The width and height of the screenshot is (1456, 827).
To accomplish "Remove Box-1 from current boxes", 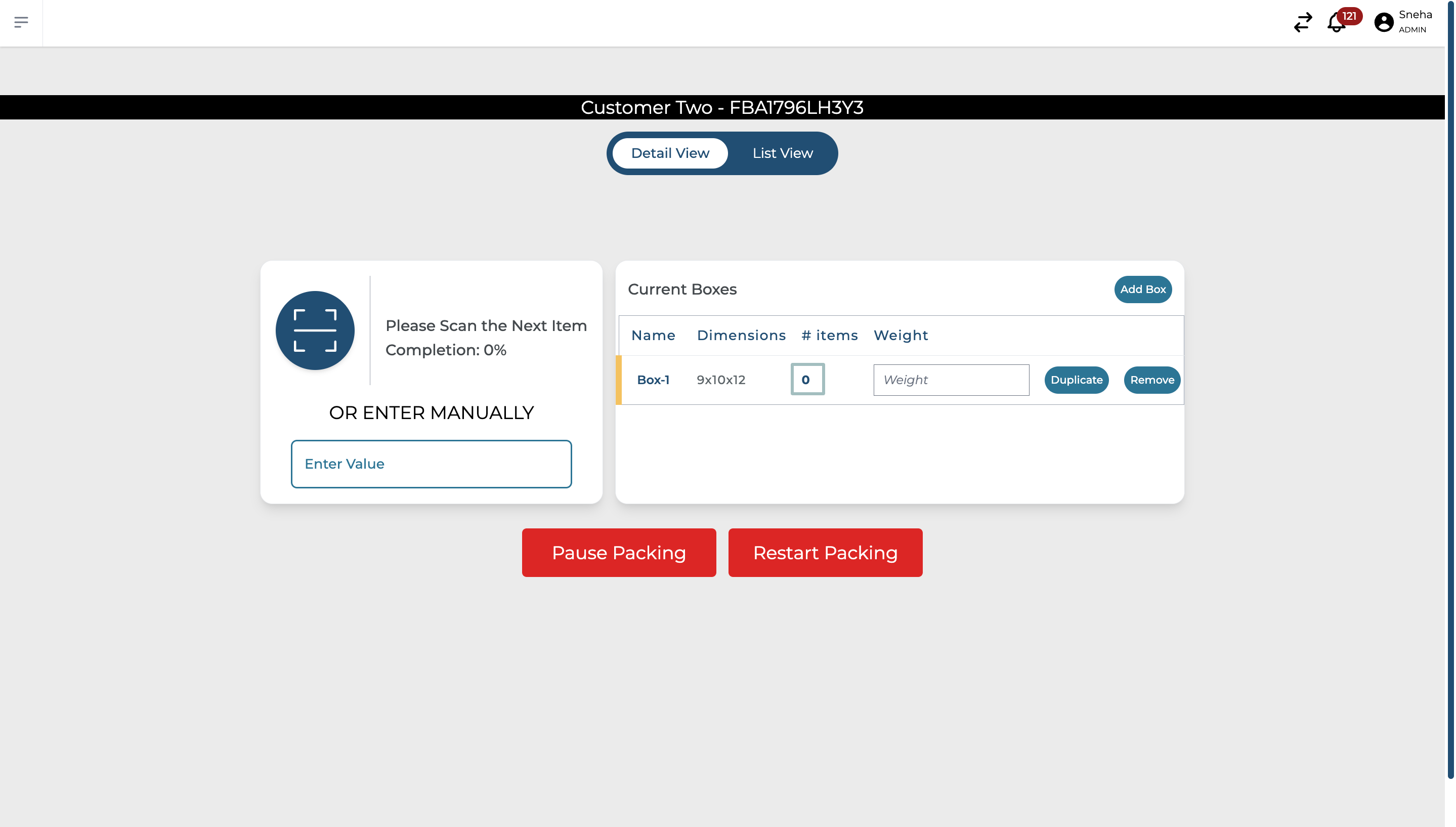I will pyautogui.click(x=1151, y=380).
